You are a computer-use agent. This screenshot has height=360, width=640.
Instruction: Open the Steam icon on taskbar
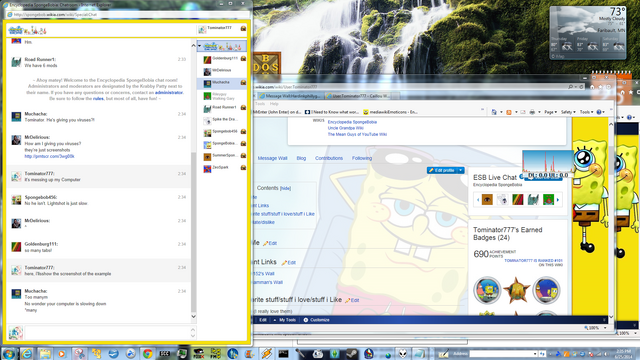click(352, 353)
